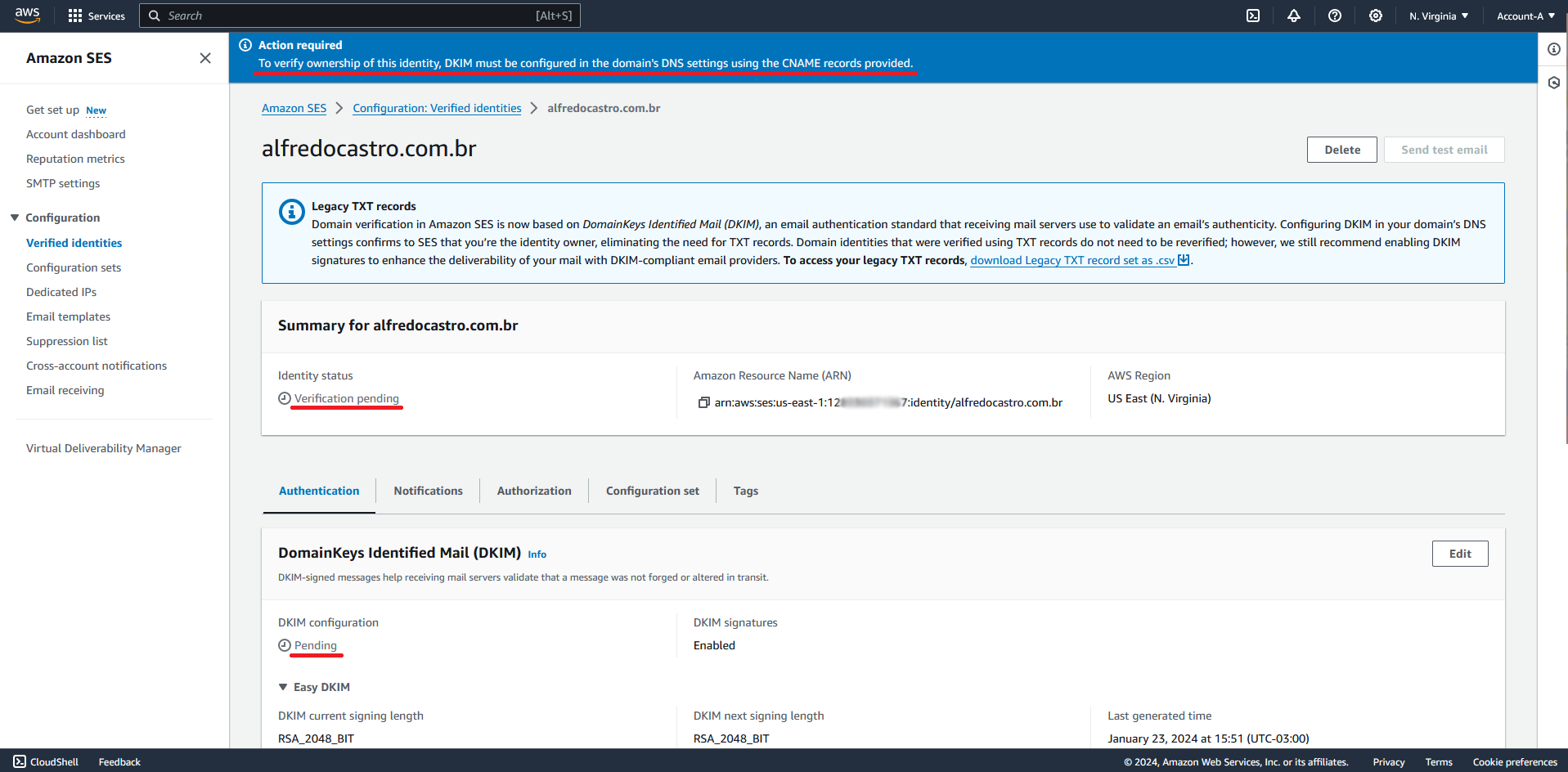Click the DKIM Pending clock icon
Screen dimensions: 1568x772
[x=285, y=645]
